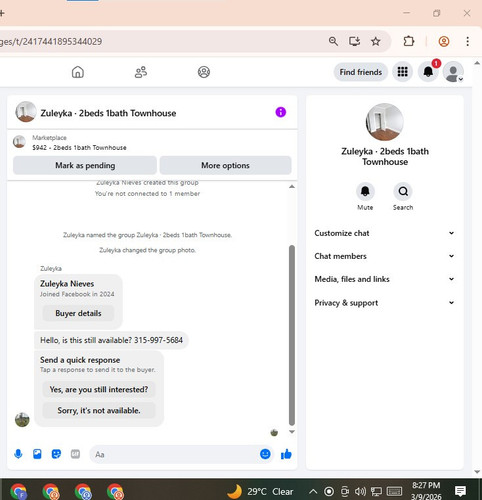
Task: Click the group photo in side panel
Action: point(384,122)
